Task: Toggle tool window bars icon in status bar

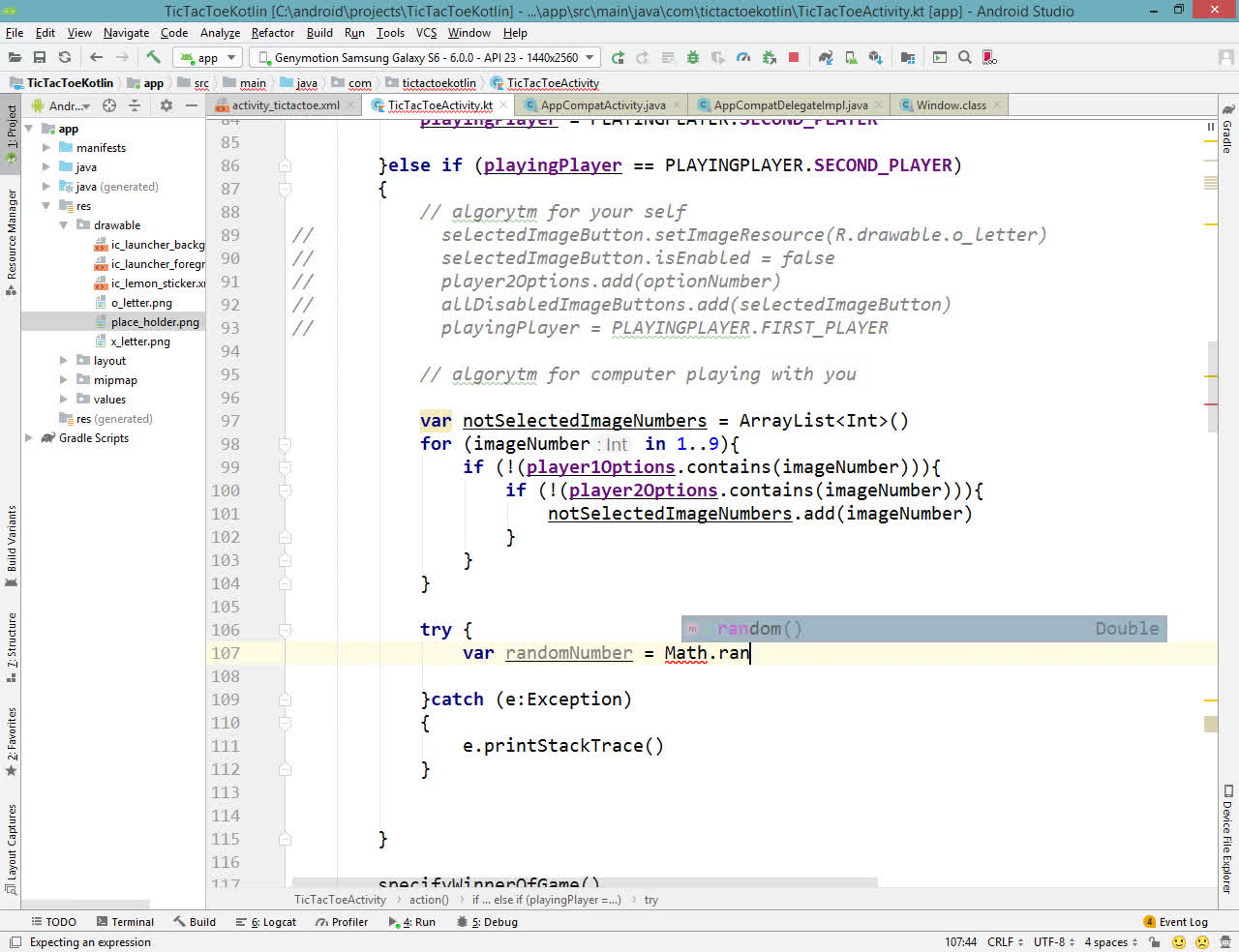Action: tap(15, 942)
